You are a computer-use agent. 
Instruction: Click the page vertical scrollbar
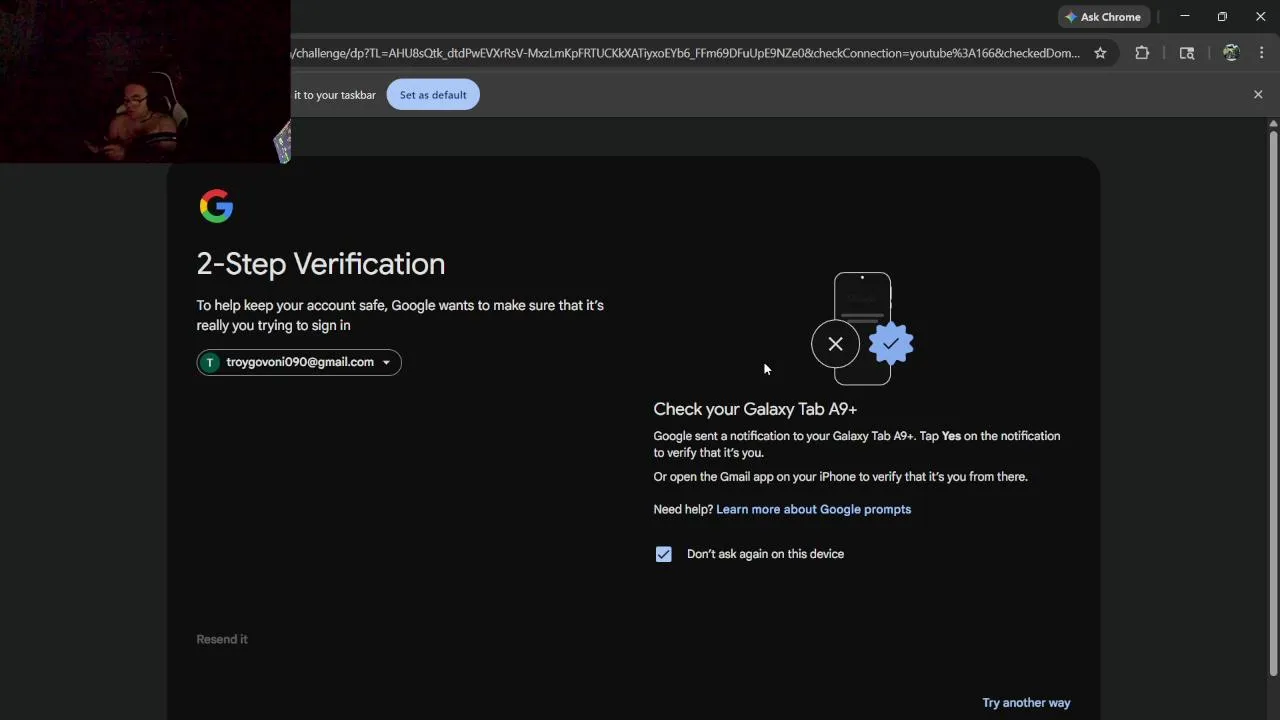click(1273, 400)
